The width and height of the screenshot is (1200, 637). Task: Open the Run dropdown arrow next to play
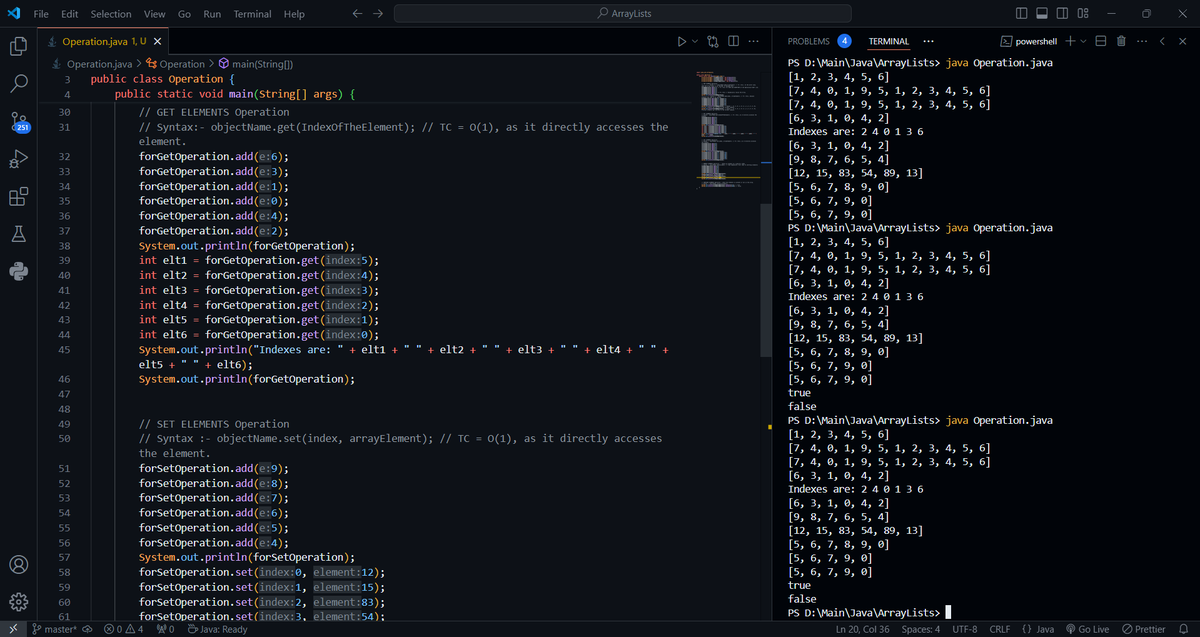click(695, 41)
